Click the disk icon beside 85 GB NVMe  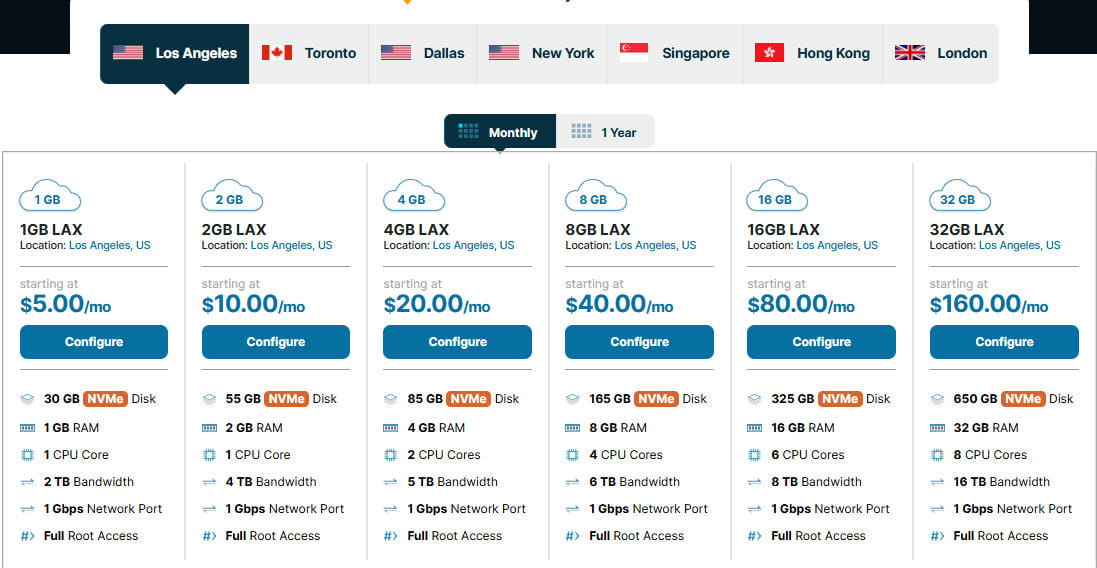pyautogui.click(x=390, y=399)
